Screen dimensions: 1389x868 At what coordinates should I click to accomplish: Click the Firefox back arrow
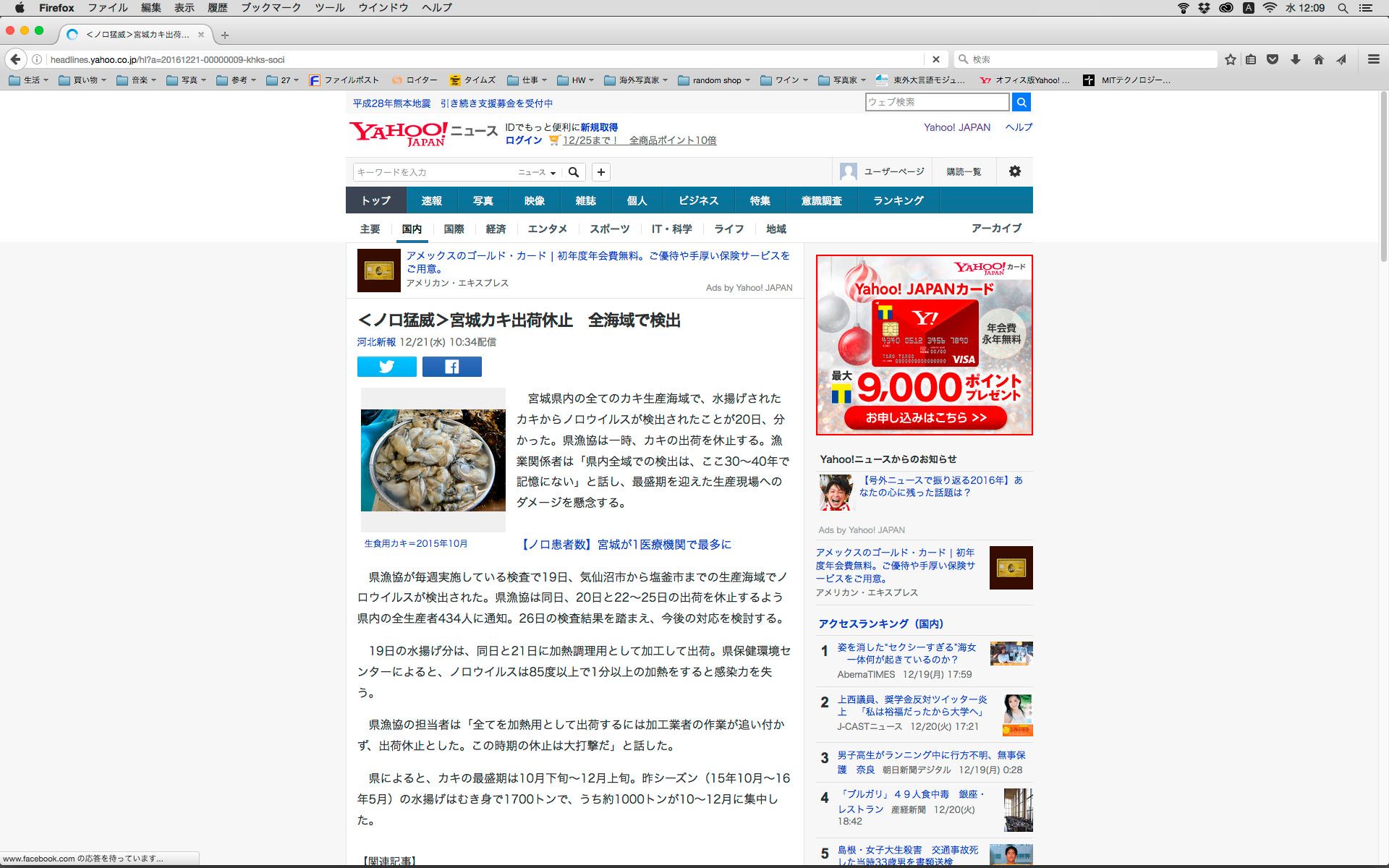pyautogui.click(x=15, y=59)
